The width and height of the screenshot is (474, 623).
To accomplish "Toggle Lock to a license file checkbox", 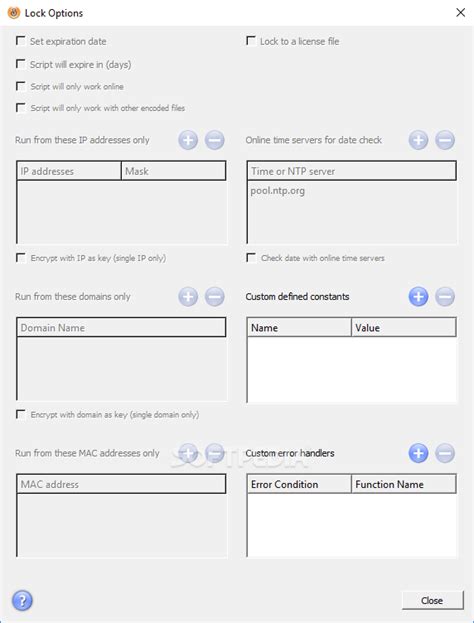I will click(251, 41).
